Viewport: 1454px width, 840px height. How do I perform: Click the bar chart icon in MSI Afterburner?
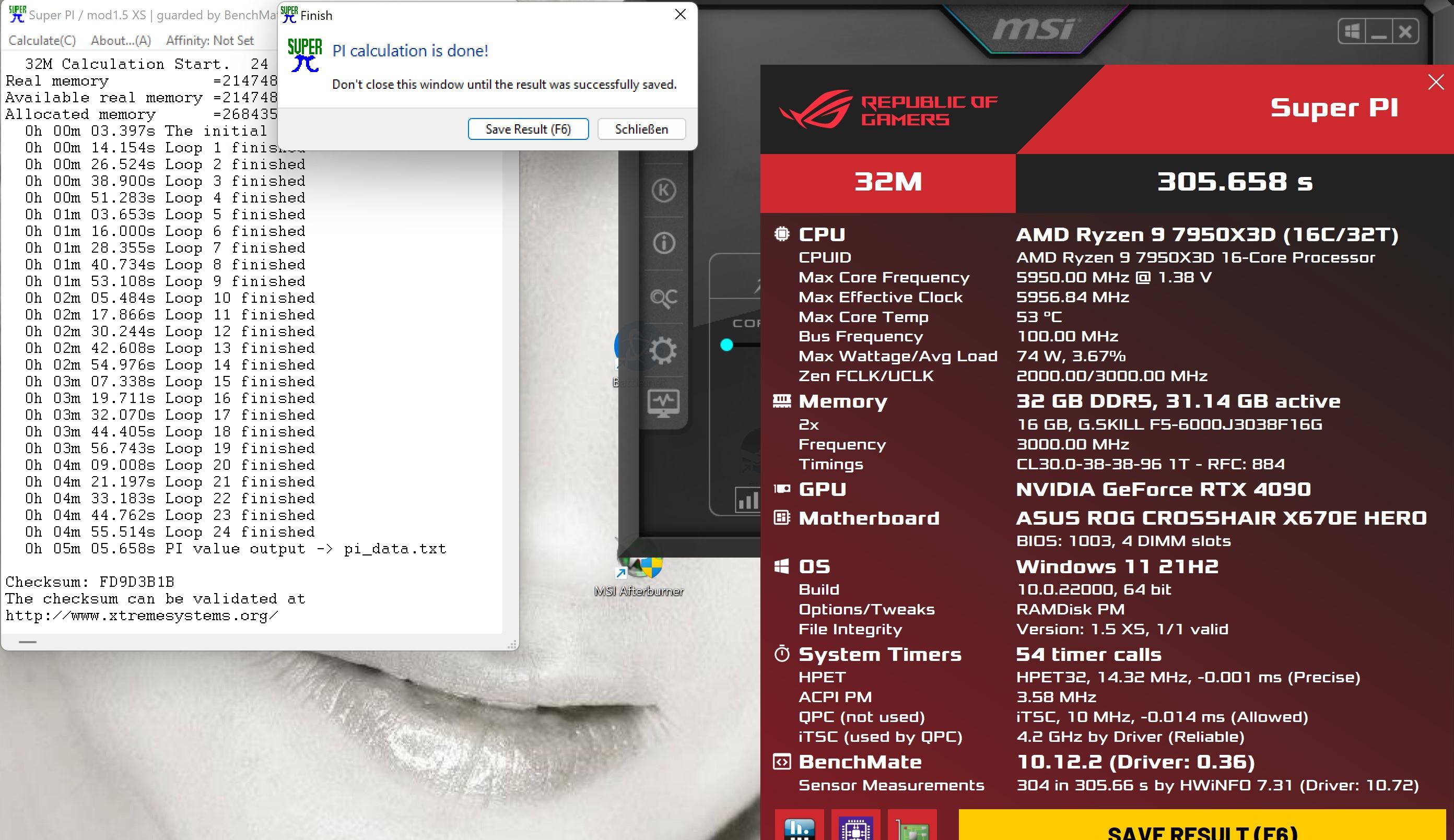pos(747,500)
